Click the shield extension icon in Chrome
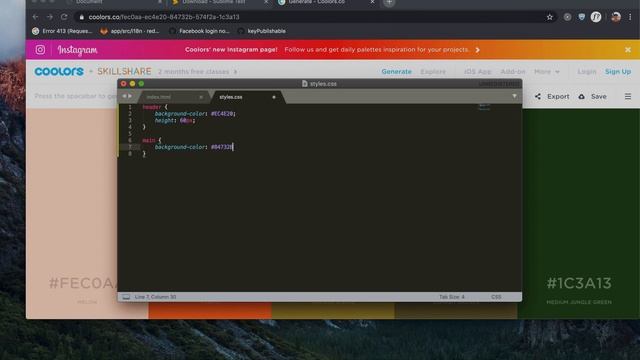Viewport: 640px width, 360px height. point(582,17)
